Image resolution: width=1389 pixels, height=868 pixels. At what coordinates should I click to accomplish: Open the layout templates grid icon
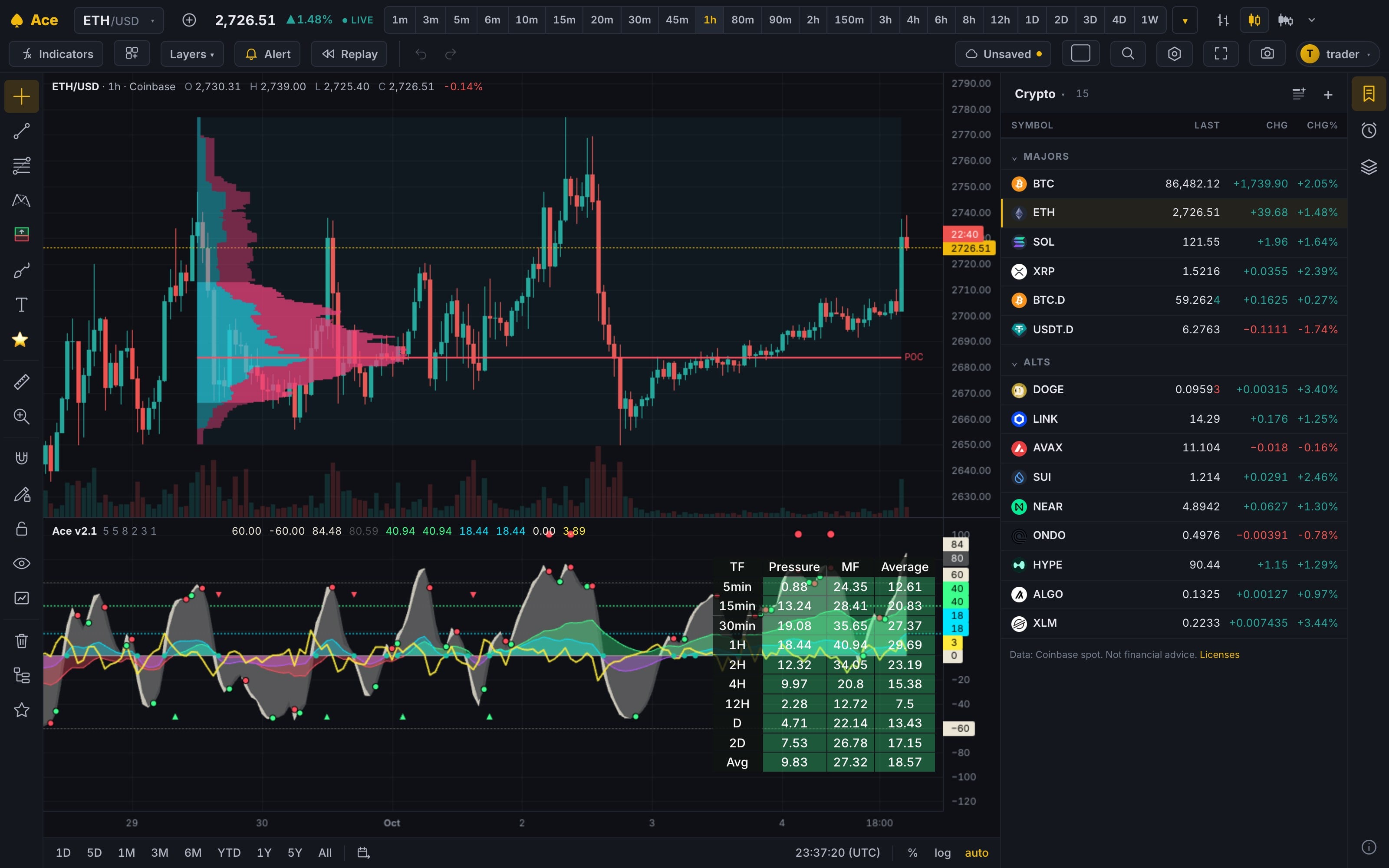[132, 53]
